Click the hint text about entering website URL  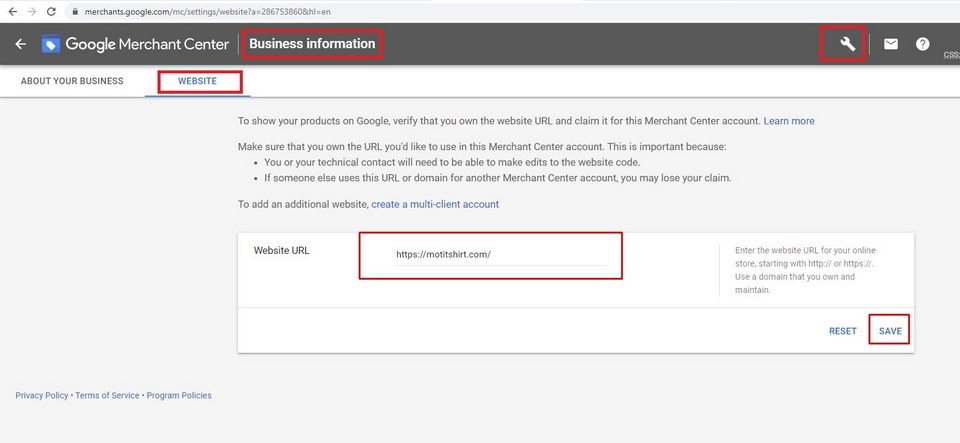pyautogui.click(x=806, y=270)
